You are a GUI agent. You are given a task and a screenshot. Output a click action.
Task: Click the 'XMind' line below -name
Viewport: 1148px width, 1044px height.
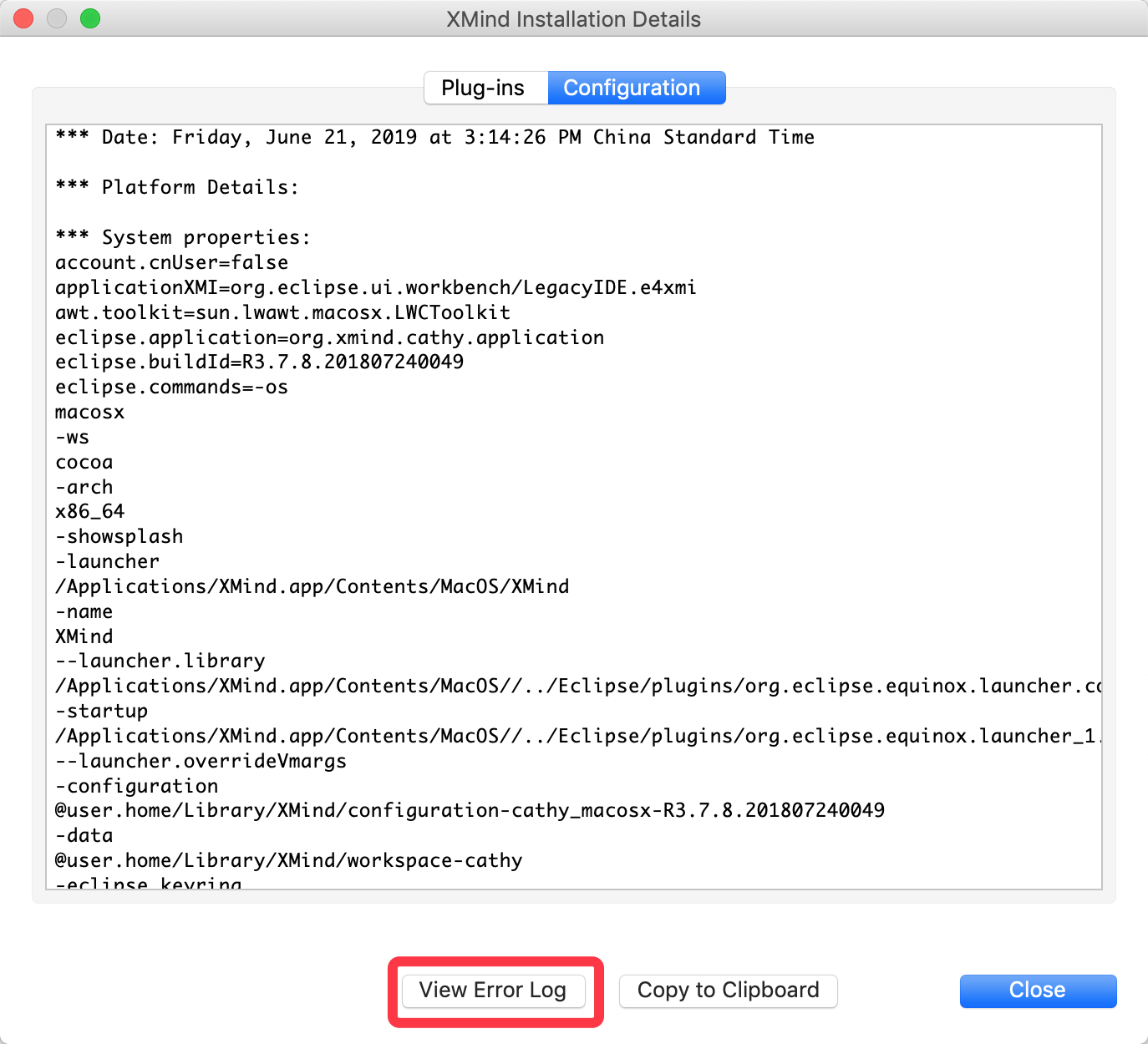pyautogui.click(x=84, y=636)
